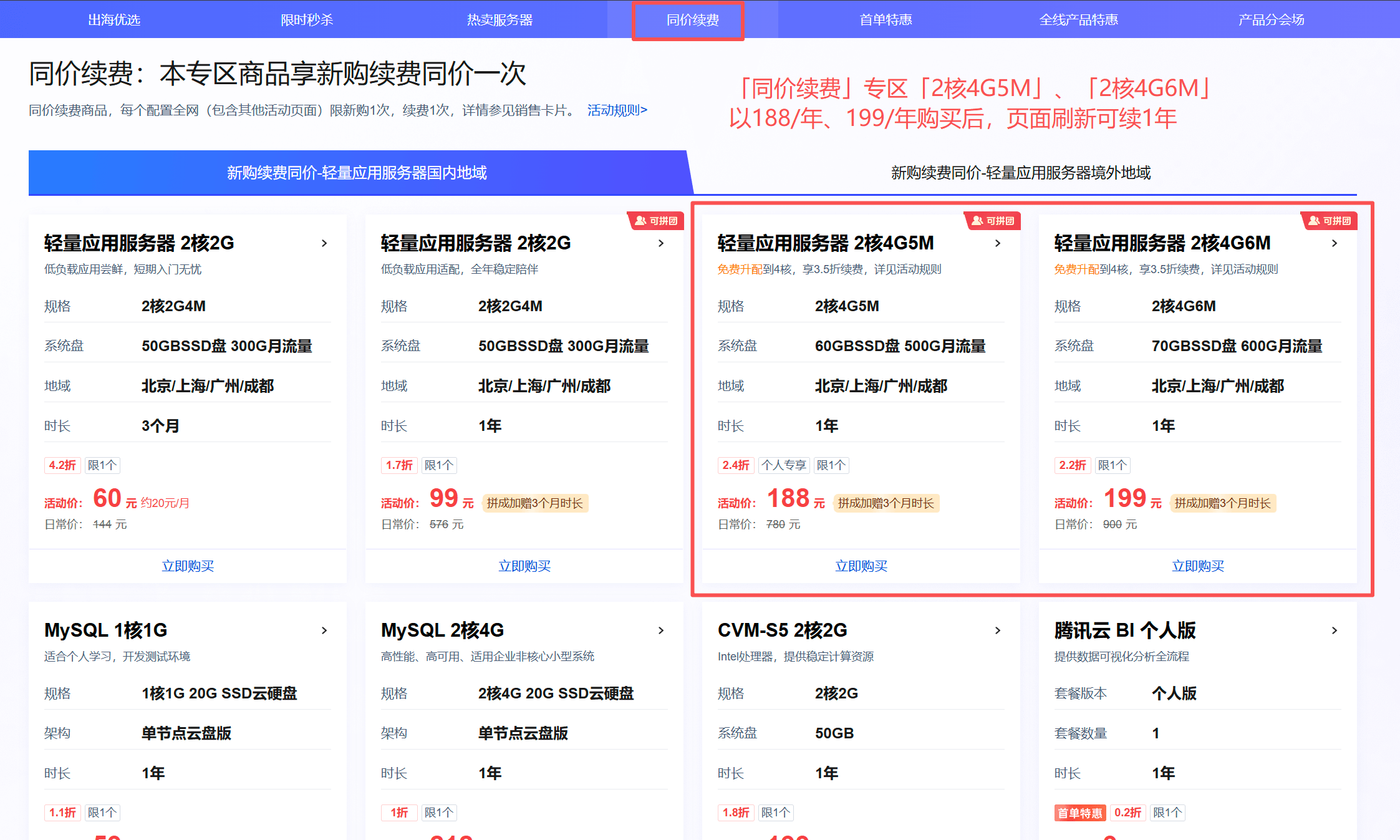The image size is (1400, 840).
Task: Click the 1折 tag on MySQL 2核4G
Action: click(399, 813)
